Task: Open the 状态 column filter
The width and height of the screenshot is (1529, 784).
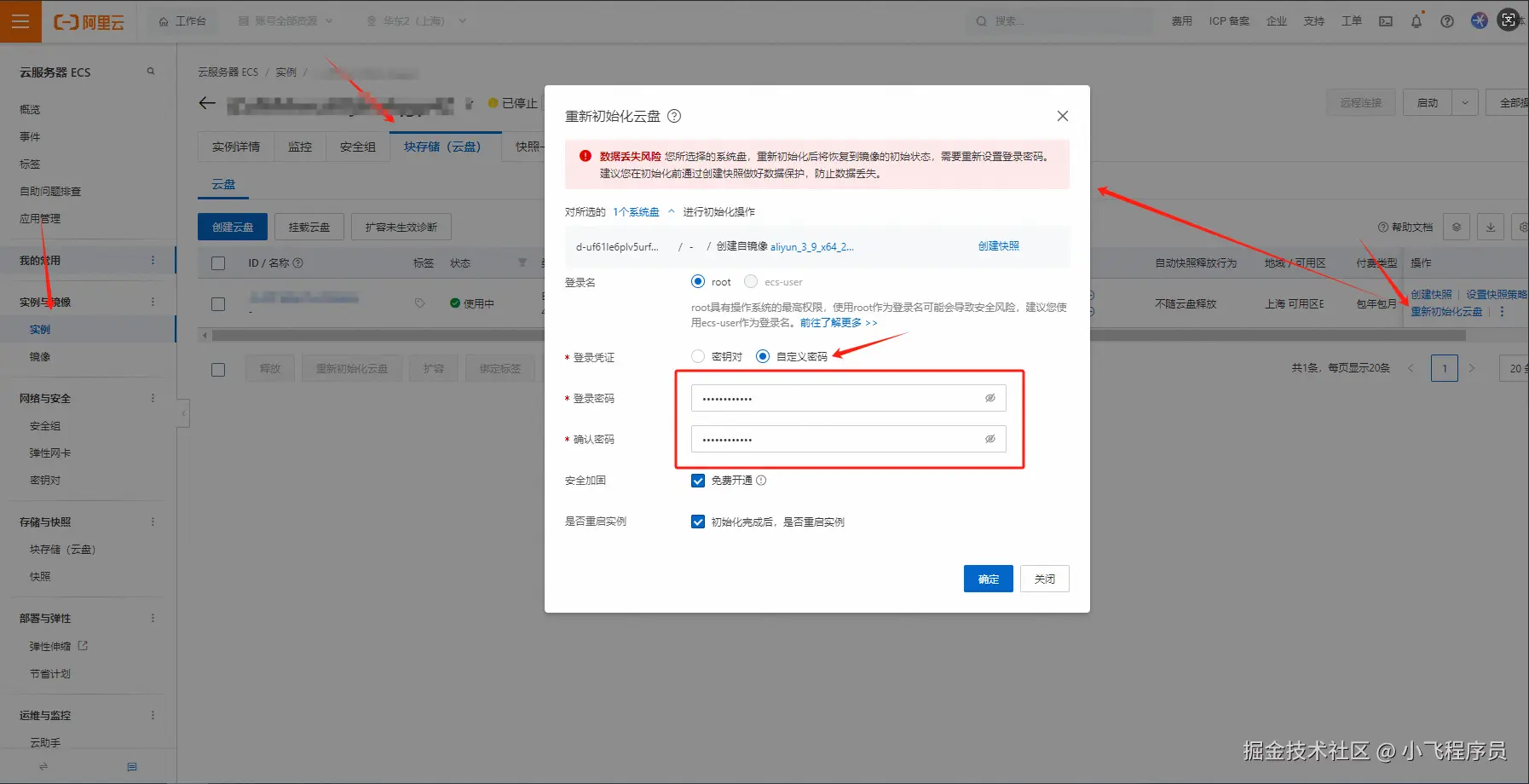Action: pos(522,263)
